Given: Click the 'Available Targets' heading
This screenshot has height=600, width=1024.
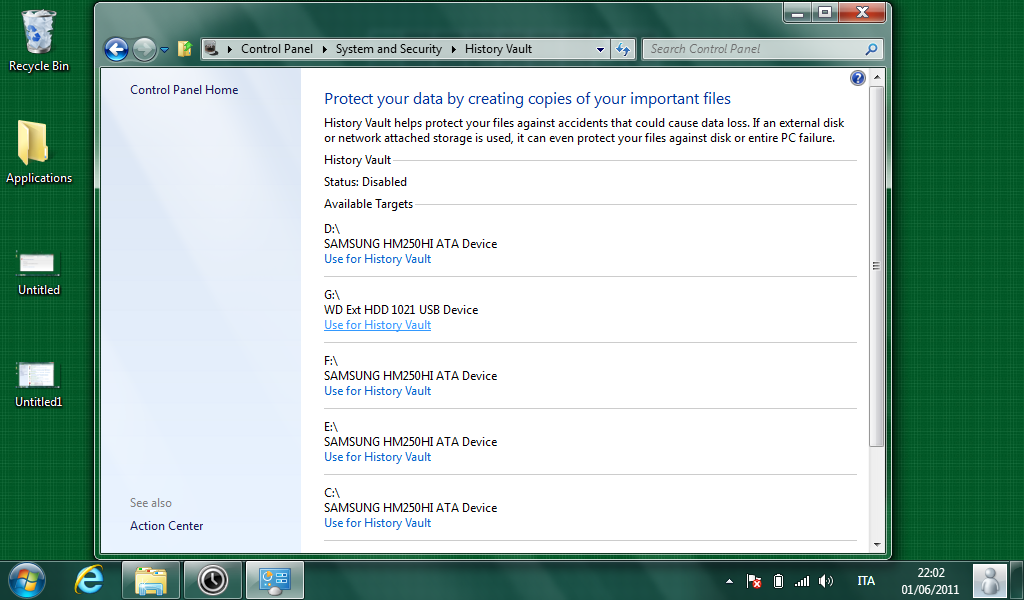Looking at the screenshot, I should pos(368,204).
